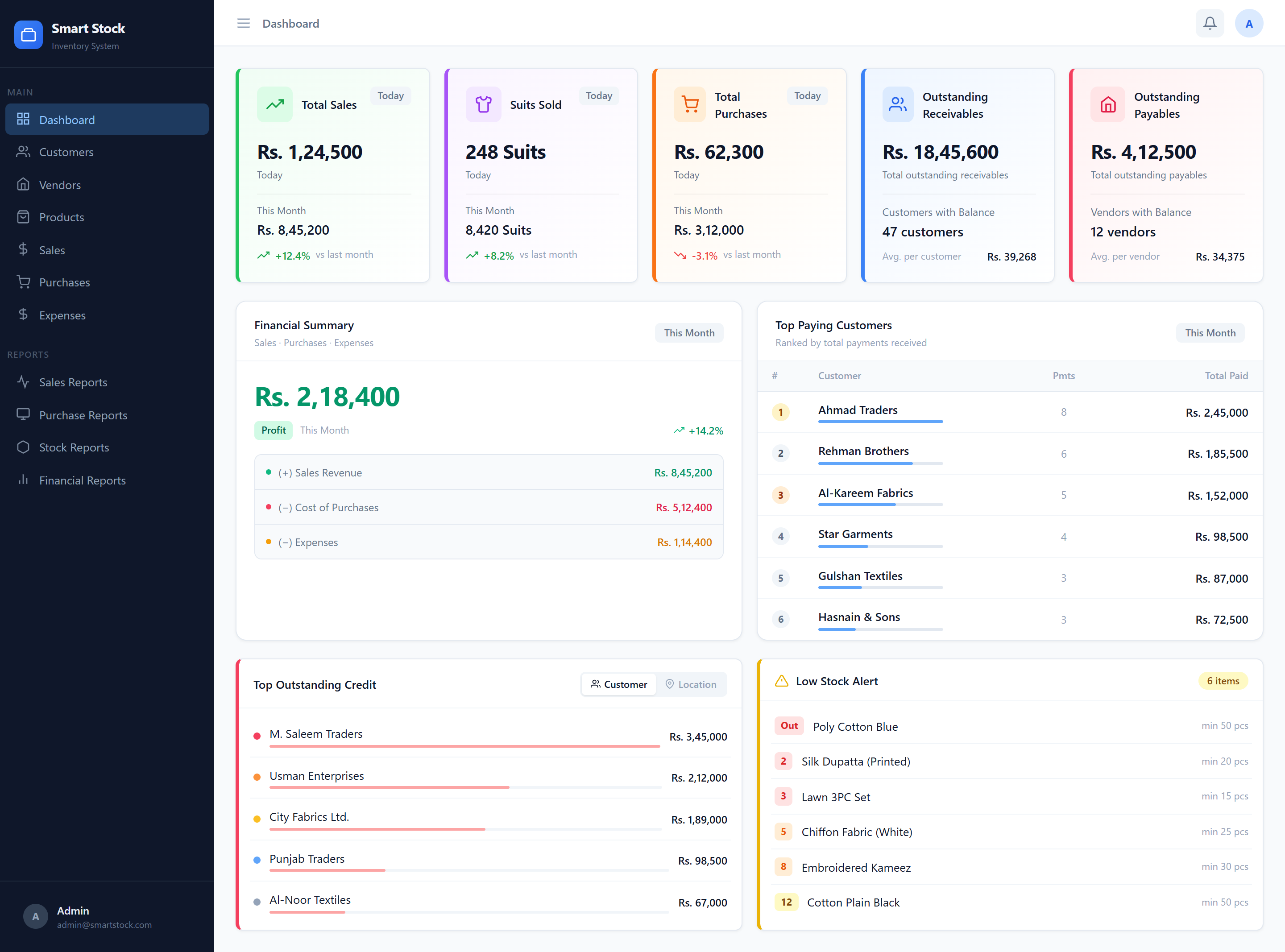Toggle the hamburger menu beside Dashboard title

(243, 23)
